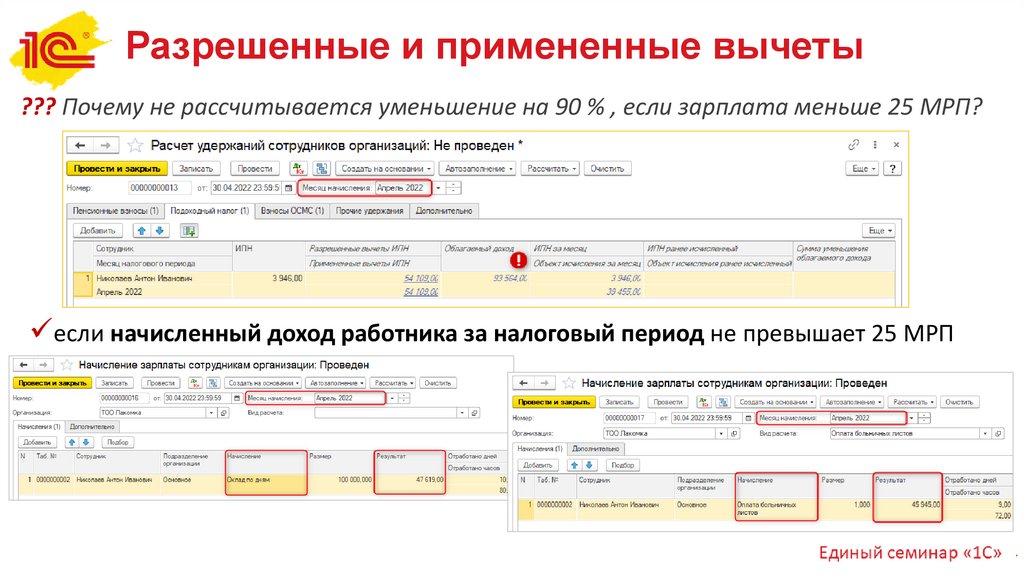
Task: Switch to Пенсионные взносы (1) tab
Action: coord(115,211)
